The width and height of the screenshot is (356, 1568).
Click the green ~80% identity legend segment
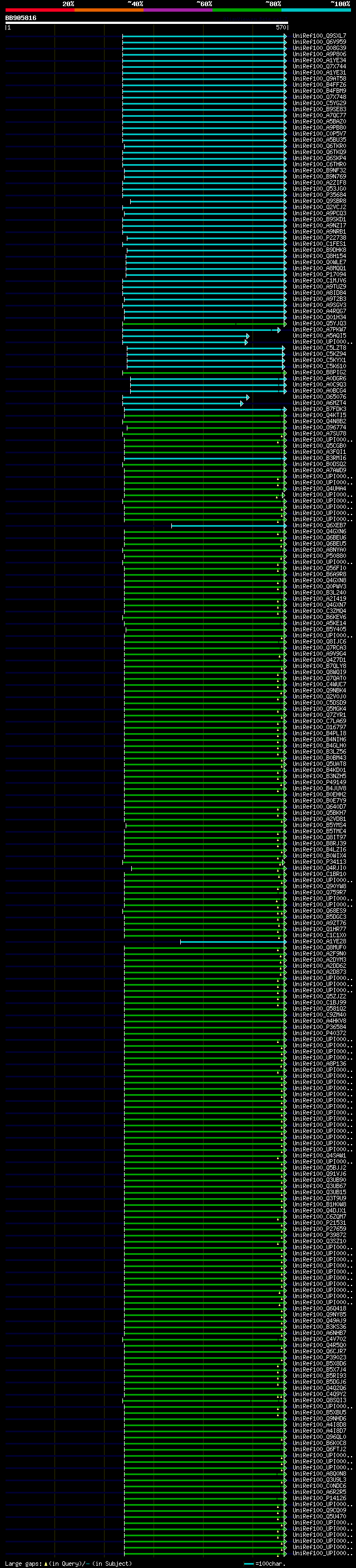point(247,10)
